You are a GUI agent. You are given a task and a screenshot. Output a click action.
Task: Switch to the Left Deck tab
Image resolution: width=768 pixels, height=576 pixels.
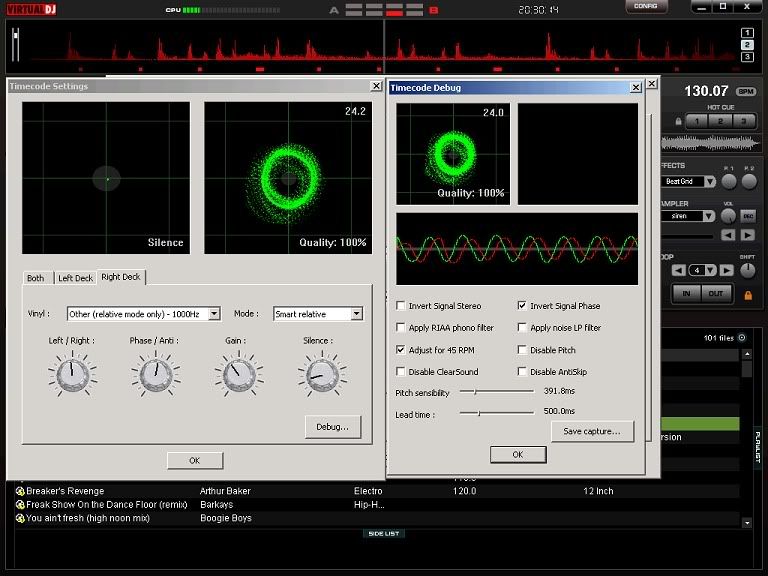pos(75,278)
